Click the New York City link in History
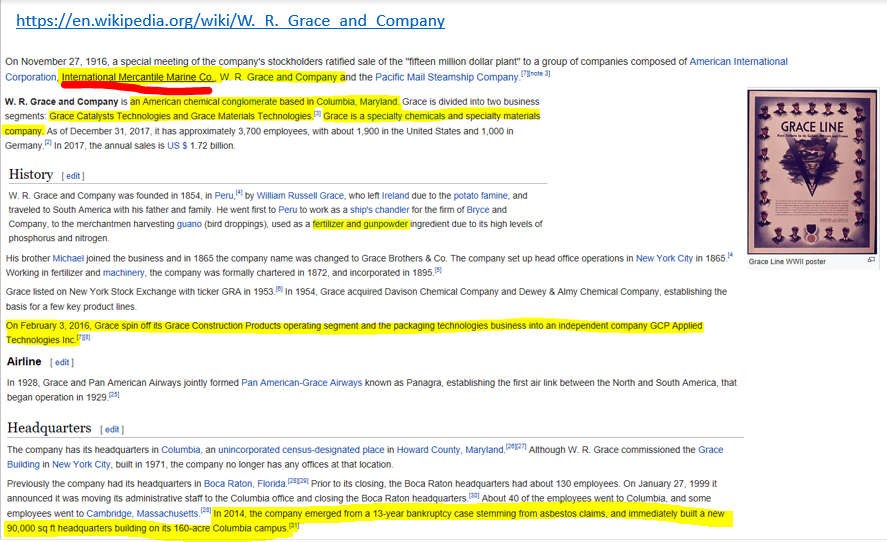Screen dimensions: 887x542 point(664,258)
